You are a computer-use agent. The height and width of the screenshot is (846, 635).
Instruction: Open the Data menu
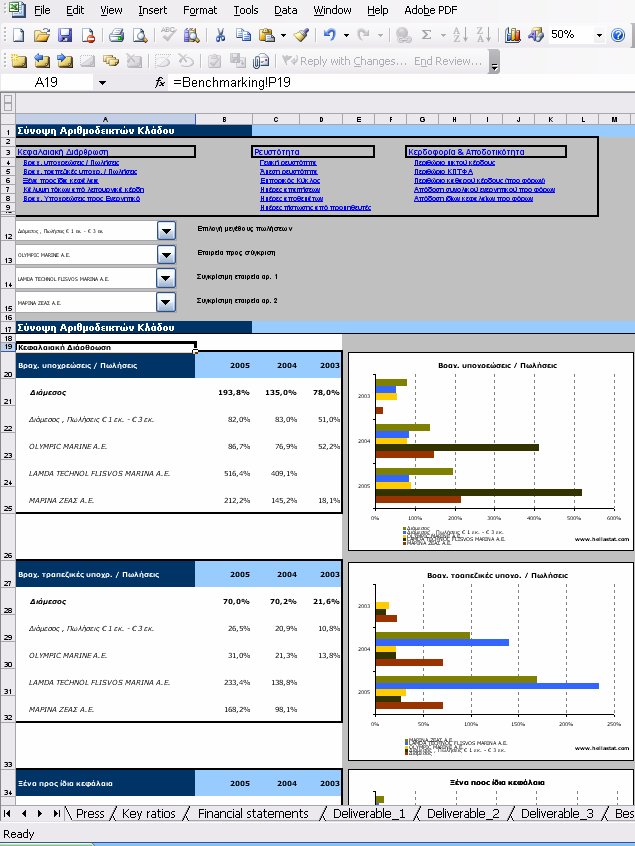[x=285, y=10]
